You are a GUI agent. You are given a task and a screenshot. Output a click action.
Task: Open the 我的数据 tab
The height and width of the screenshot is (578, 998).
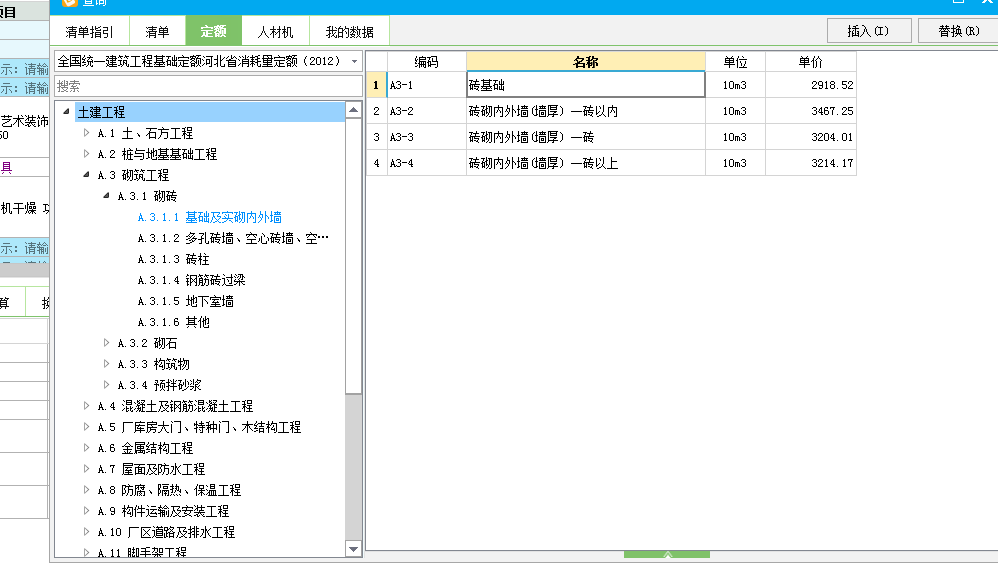349,31
